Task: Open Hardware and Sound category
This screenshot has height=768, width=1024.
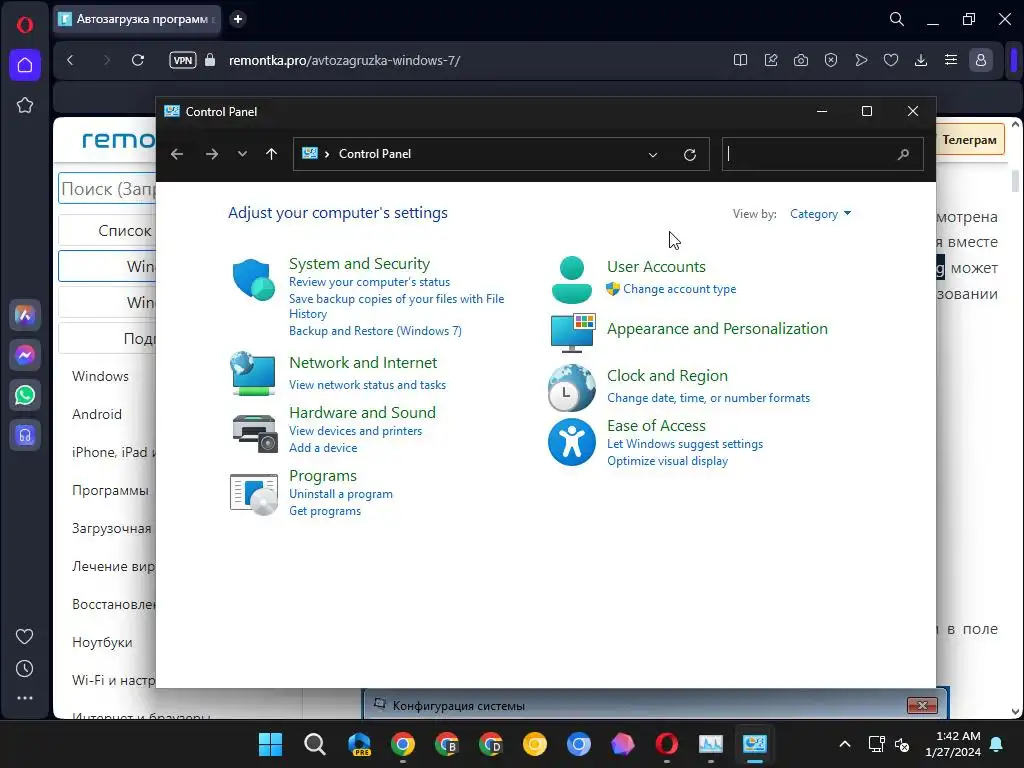Action: [x=362, y=413]
